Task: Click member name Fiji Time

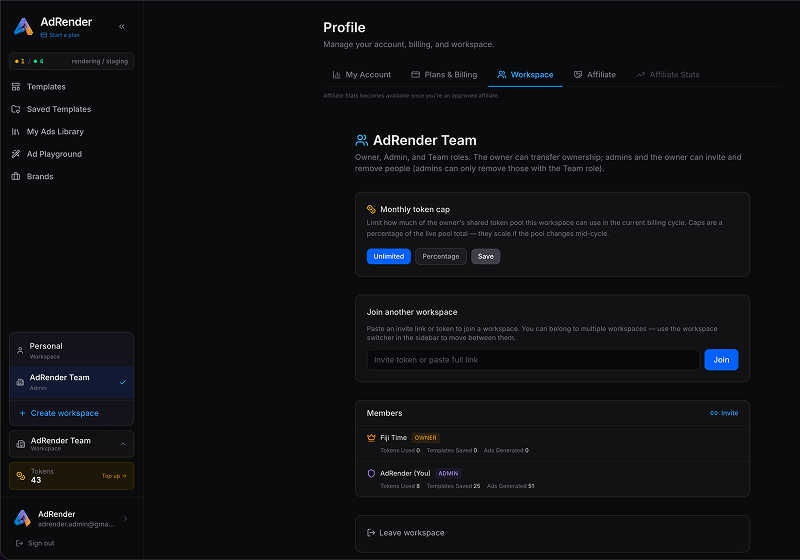Action: [393, 438]
